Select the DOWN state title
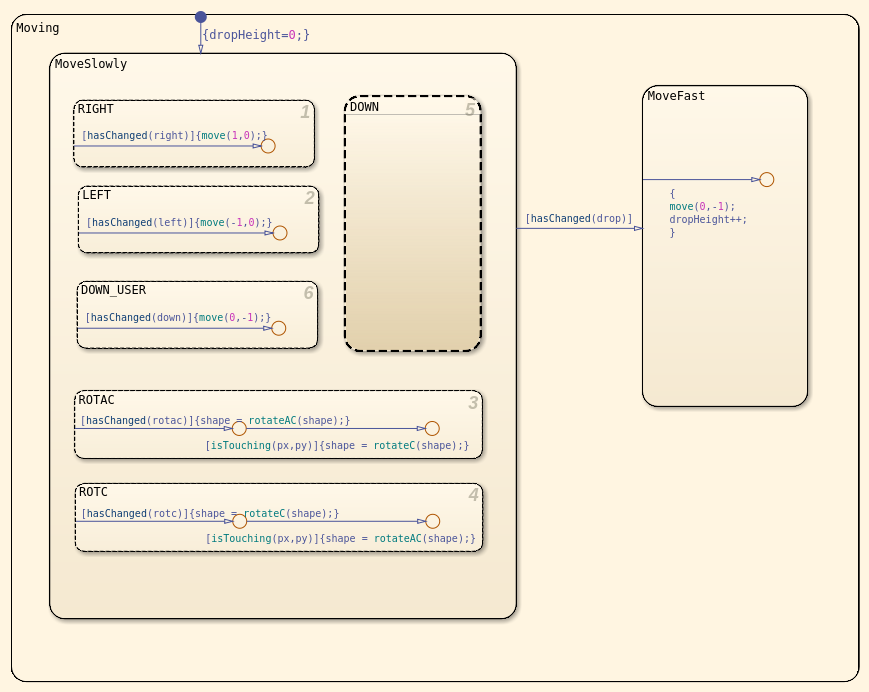 click(364, 107)
